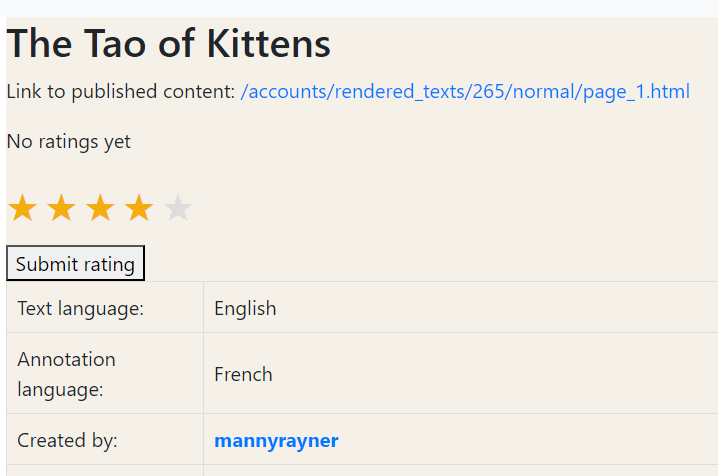Rate with the first star
Screen dimensions: 718x476
tap(22, 209)
